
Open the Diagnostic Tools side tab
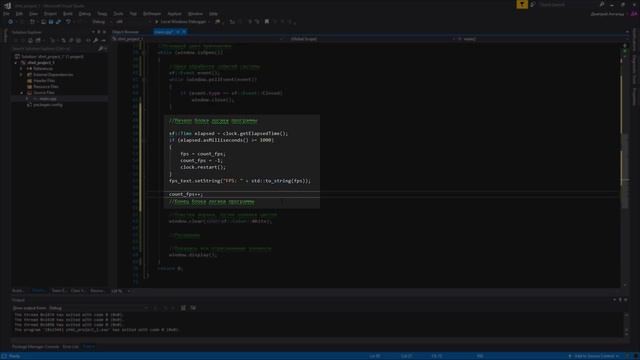pyautogui.click(x=634, y=69)
